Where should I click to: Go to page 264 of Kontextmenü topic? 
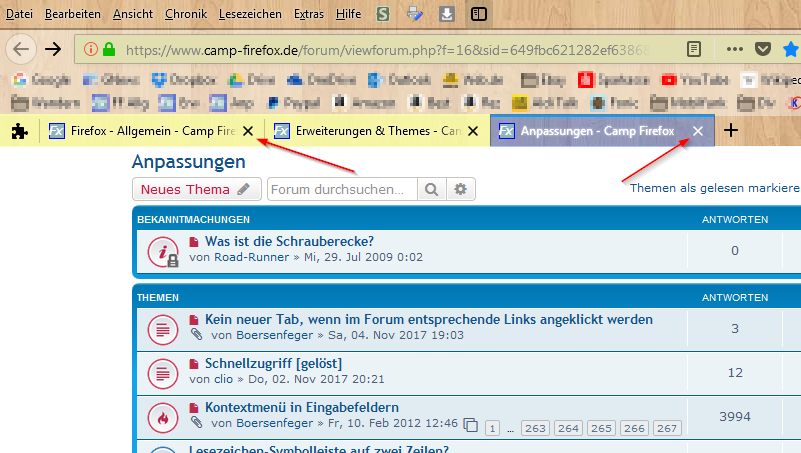coord(568,428)
